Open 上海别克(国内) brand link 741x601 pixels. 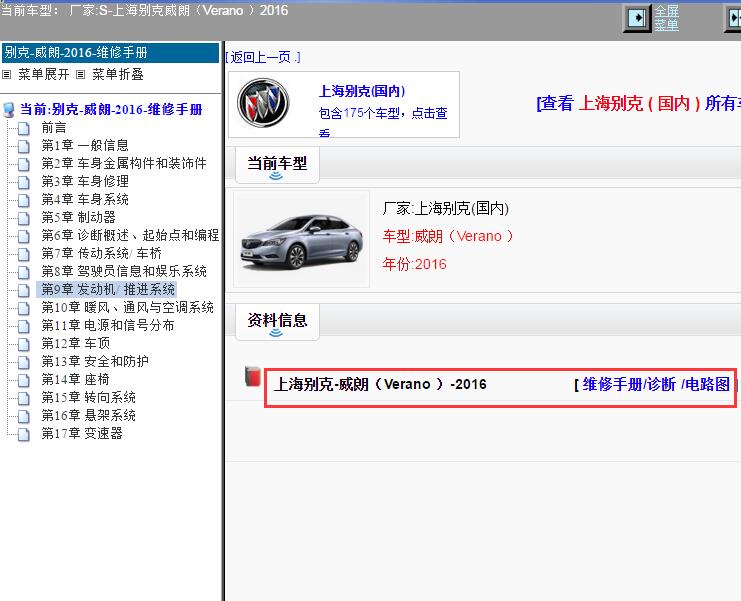362,91
